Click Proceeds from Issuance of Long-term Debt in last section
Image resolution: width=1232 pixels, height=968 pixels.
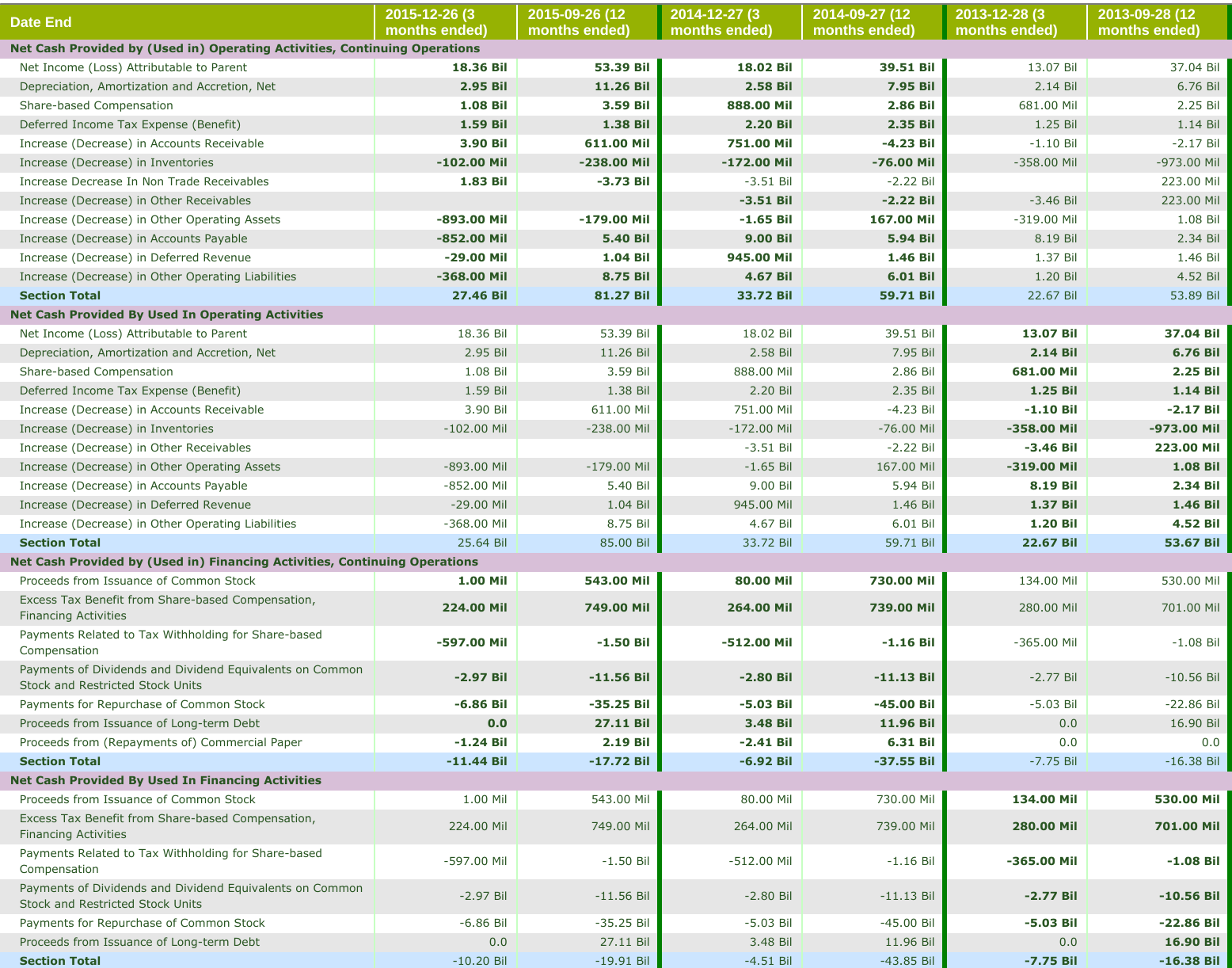click(x=139, y=942)
